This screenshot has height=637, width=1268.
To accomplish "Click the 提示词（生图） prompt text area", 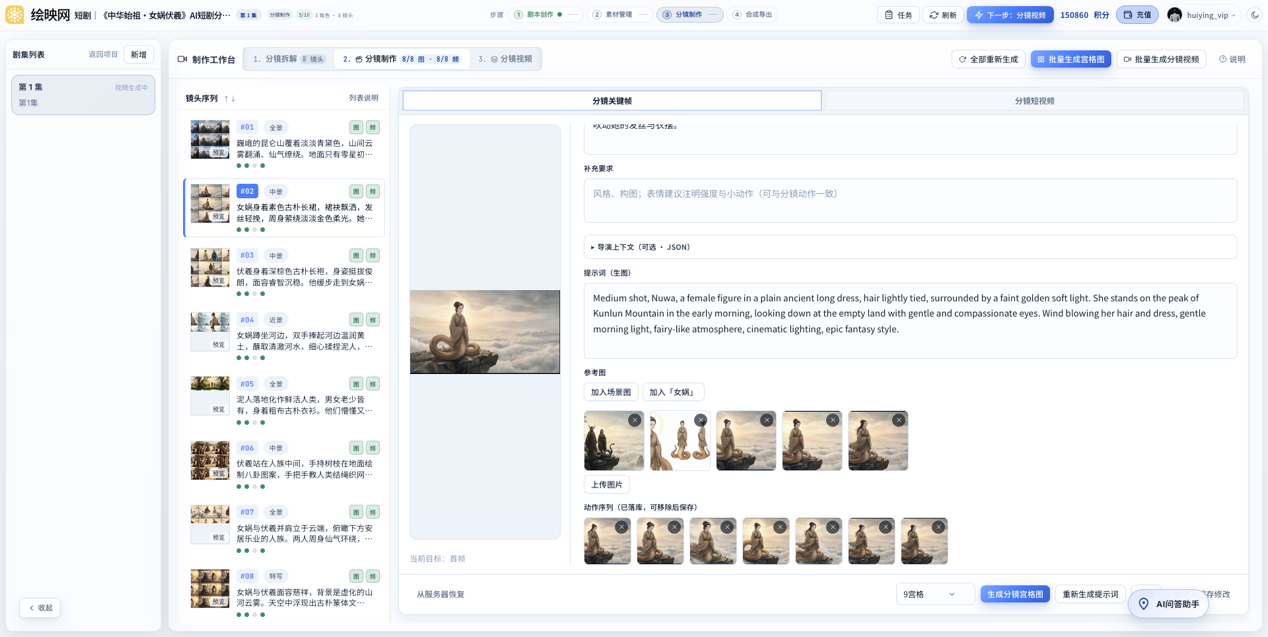I will [910, 320].
